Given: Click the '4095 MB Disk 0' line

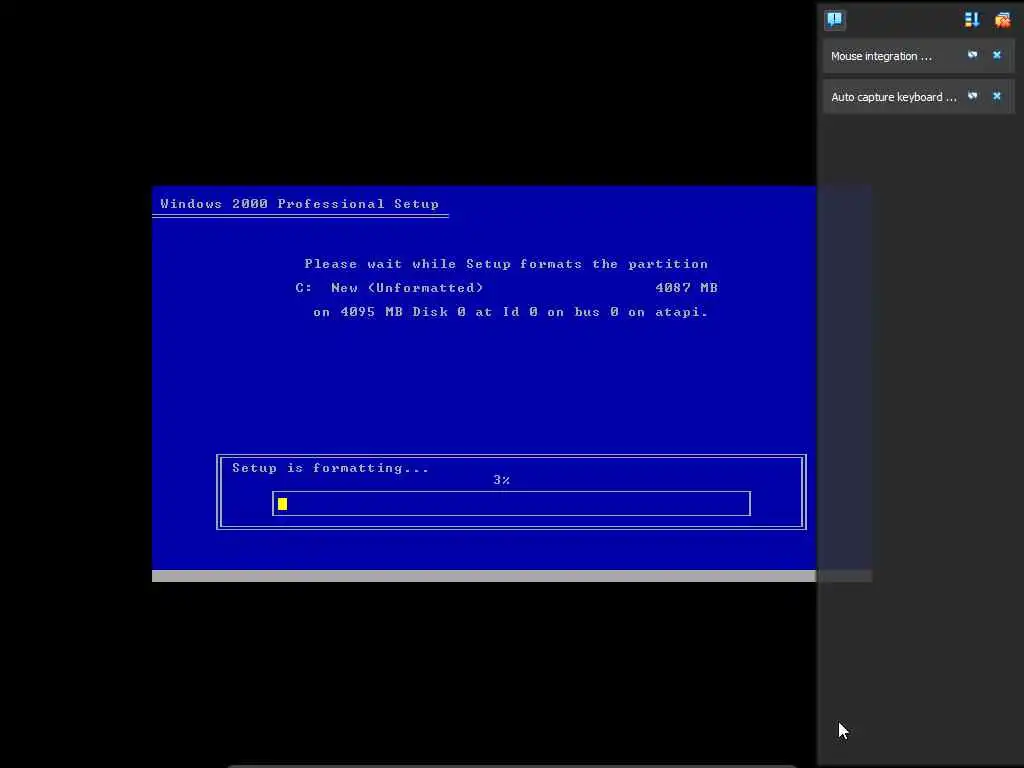Looking at the screenshot, I should 511,312.
